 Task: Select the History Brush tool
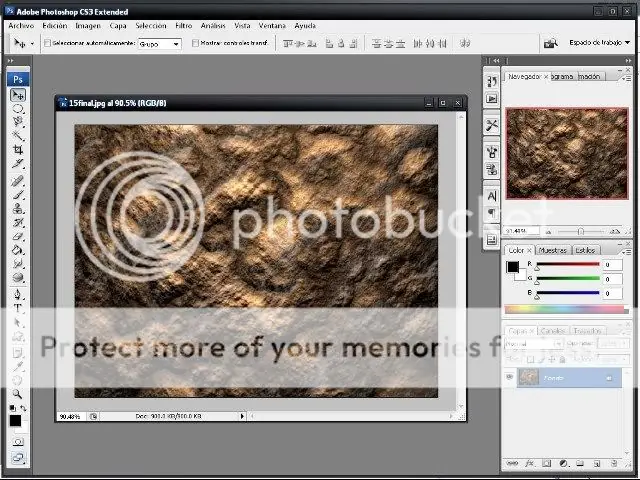coord(18,222)
